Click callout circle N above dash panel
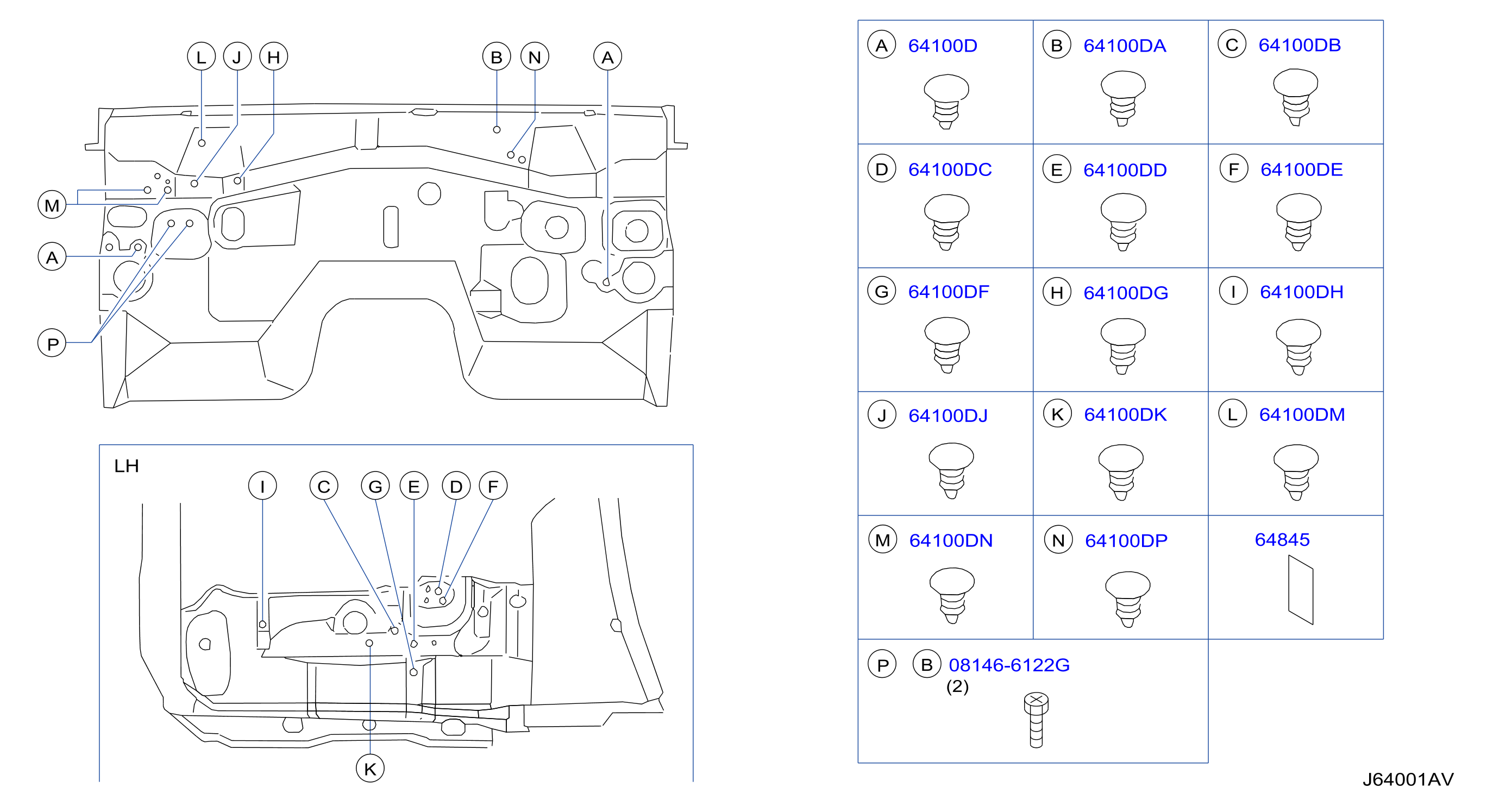This screenshot has height=806, width=1512. click(x=535, y=57)
